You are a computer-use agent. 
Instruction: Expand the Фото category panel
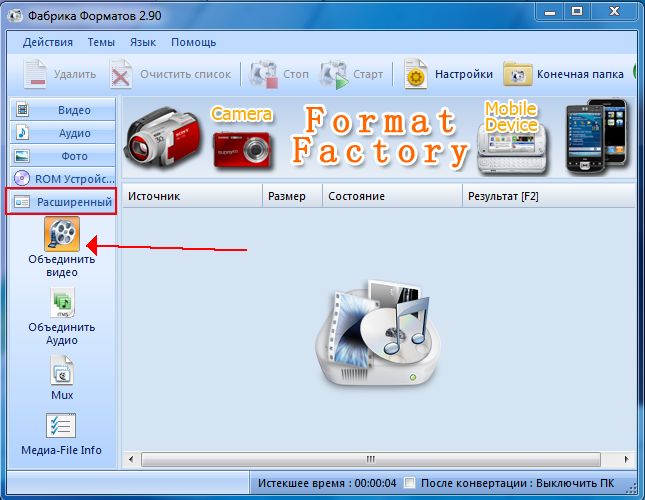63,156
